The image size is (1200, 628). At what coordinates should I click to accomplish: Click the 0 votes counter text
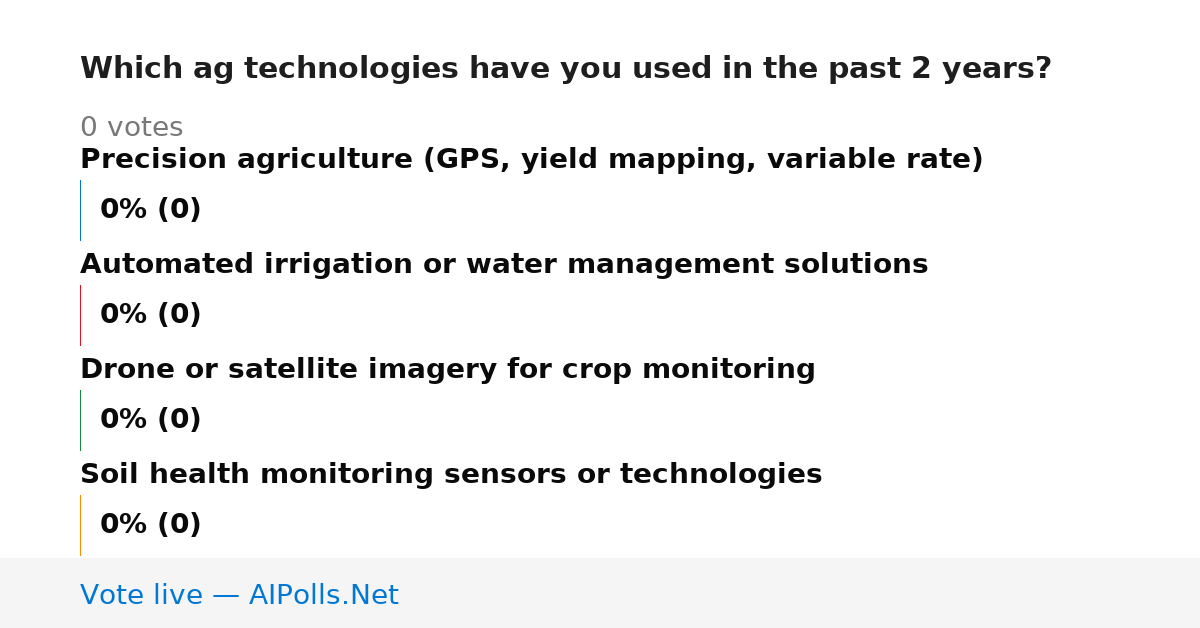tap(131, 128)
